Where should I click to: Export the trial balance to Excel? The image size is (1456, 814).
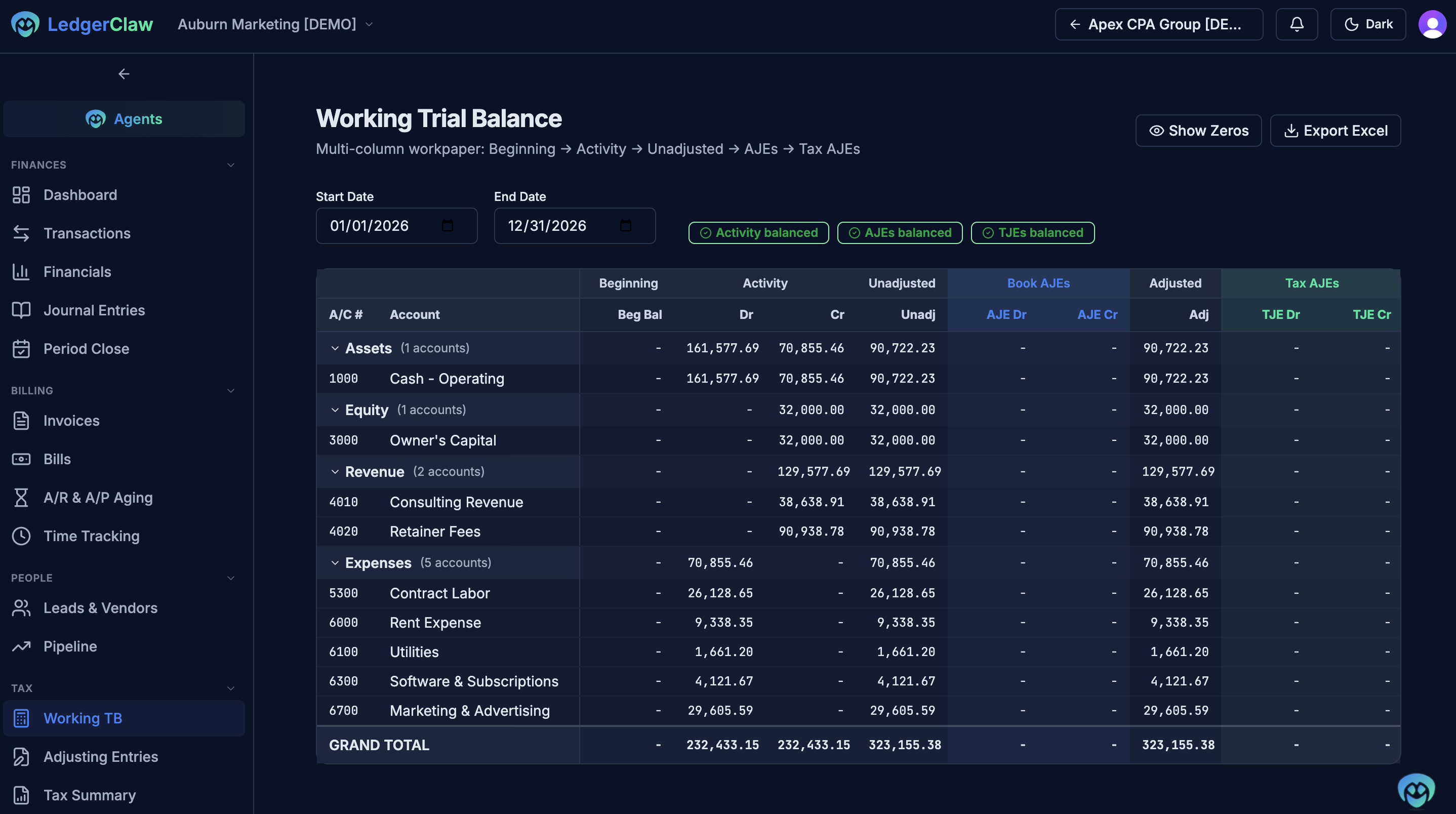pos(1335,131)
